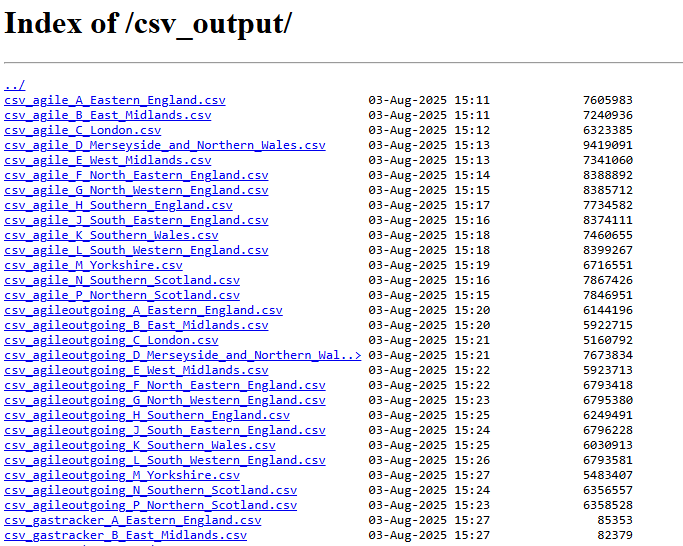Click the file size 85353
Image resolution: width=683 pixels, height=546 pixels.
point(615,521)
